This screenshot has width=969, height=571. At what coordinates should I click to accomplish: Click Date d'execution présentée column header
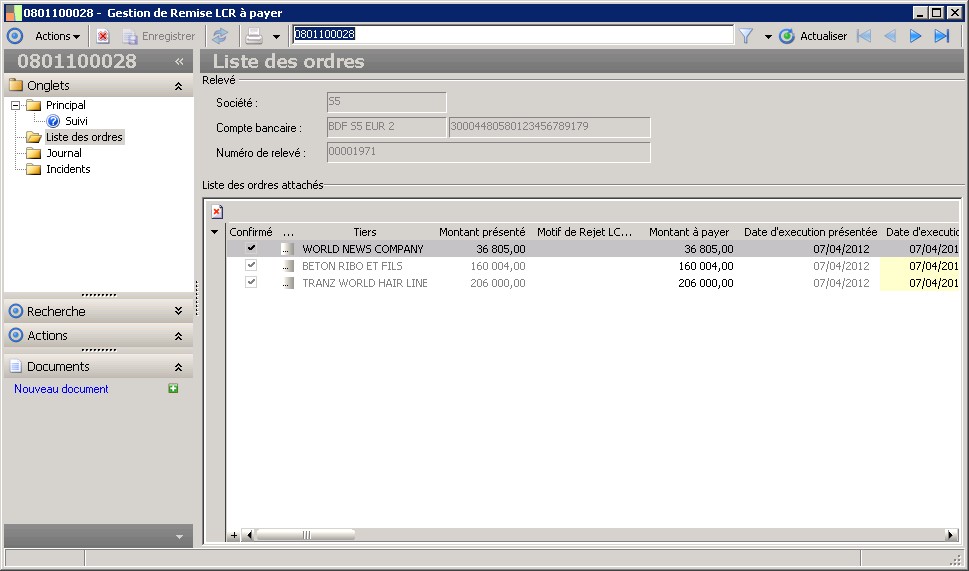pyautogui.click(x=810, y=232)
